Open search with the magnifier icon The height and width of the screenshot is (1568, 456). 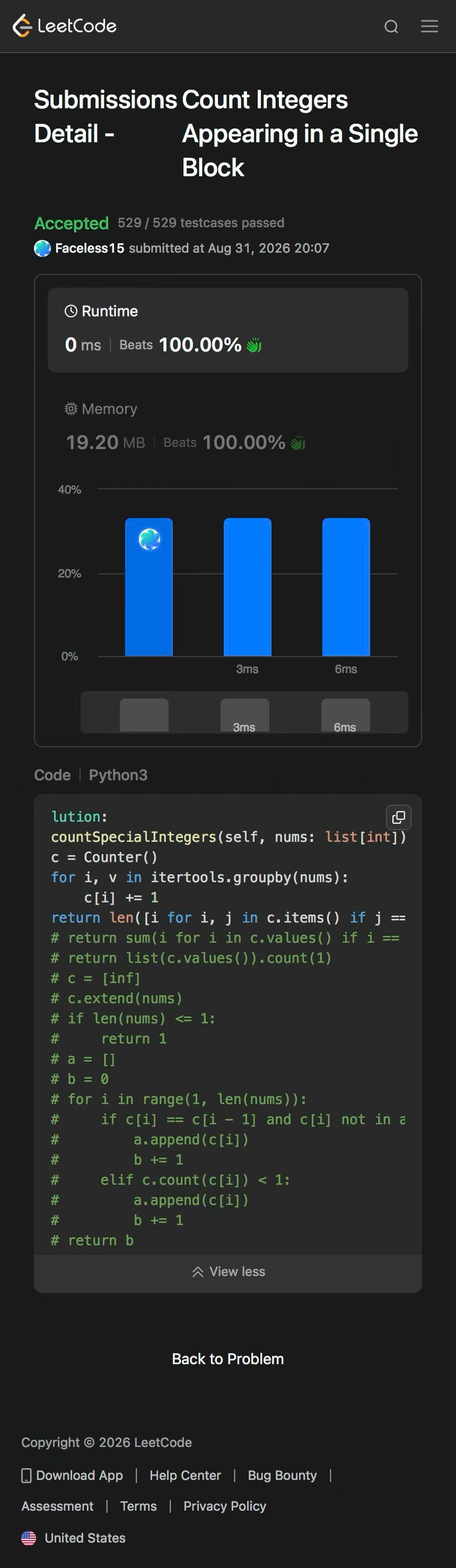tap(391, 26)
